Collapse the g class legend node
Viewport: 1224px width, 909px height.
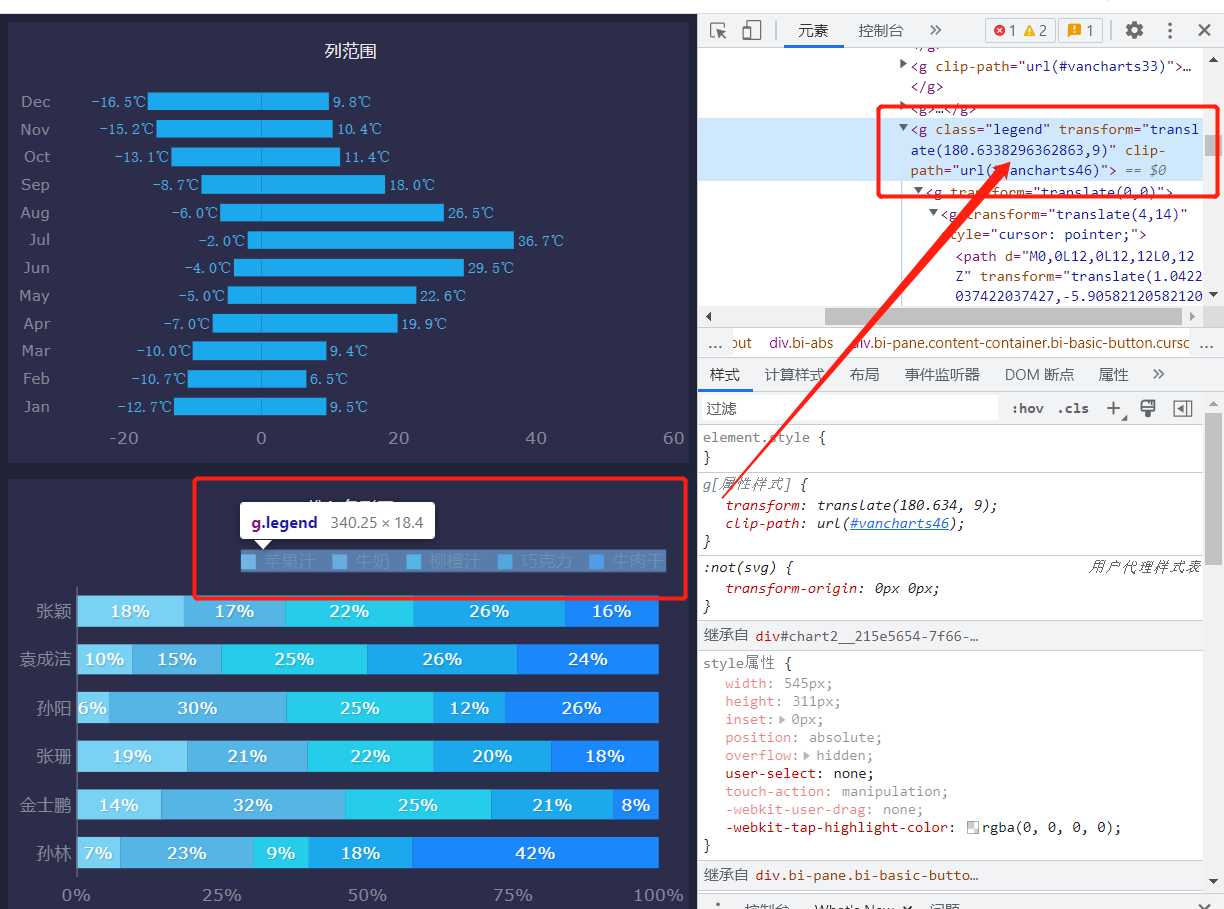click(904, 128)
